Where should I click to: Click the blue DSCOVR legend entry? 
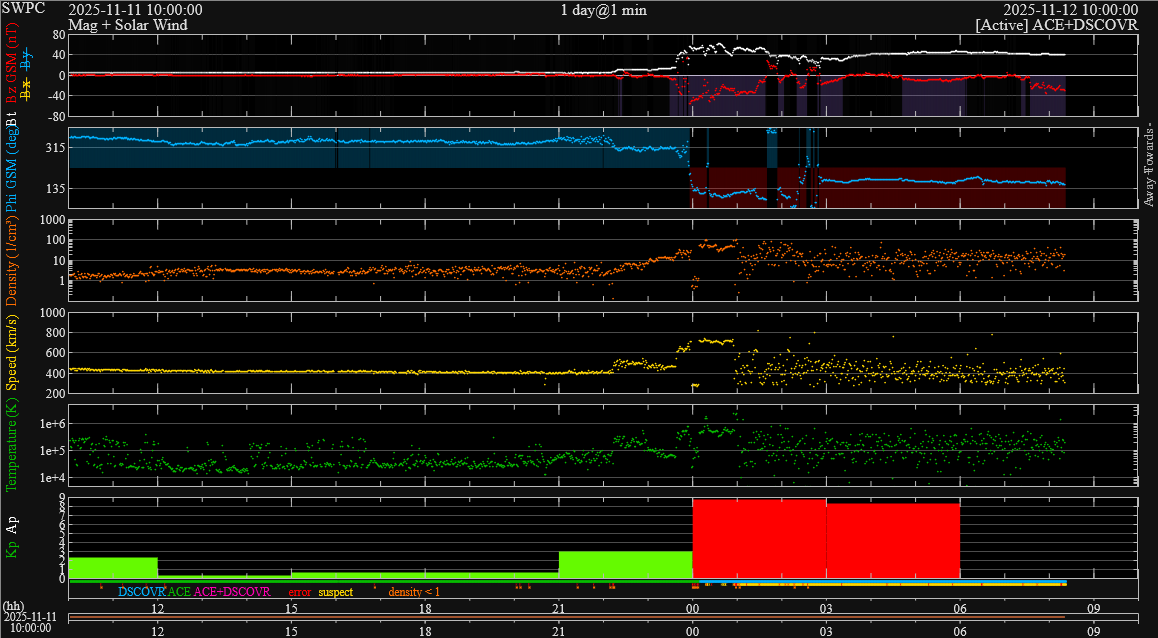pos(141,592)
